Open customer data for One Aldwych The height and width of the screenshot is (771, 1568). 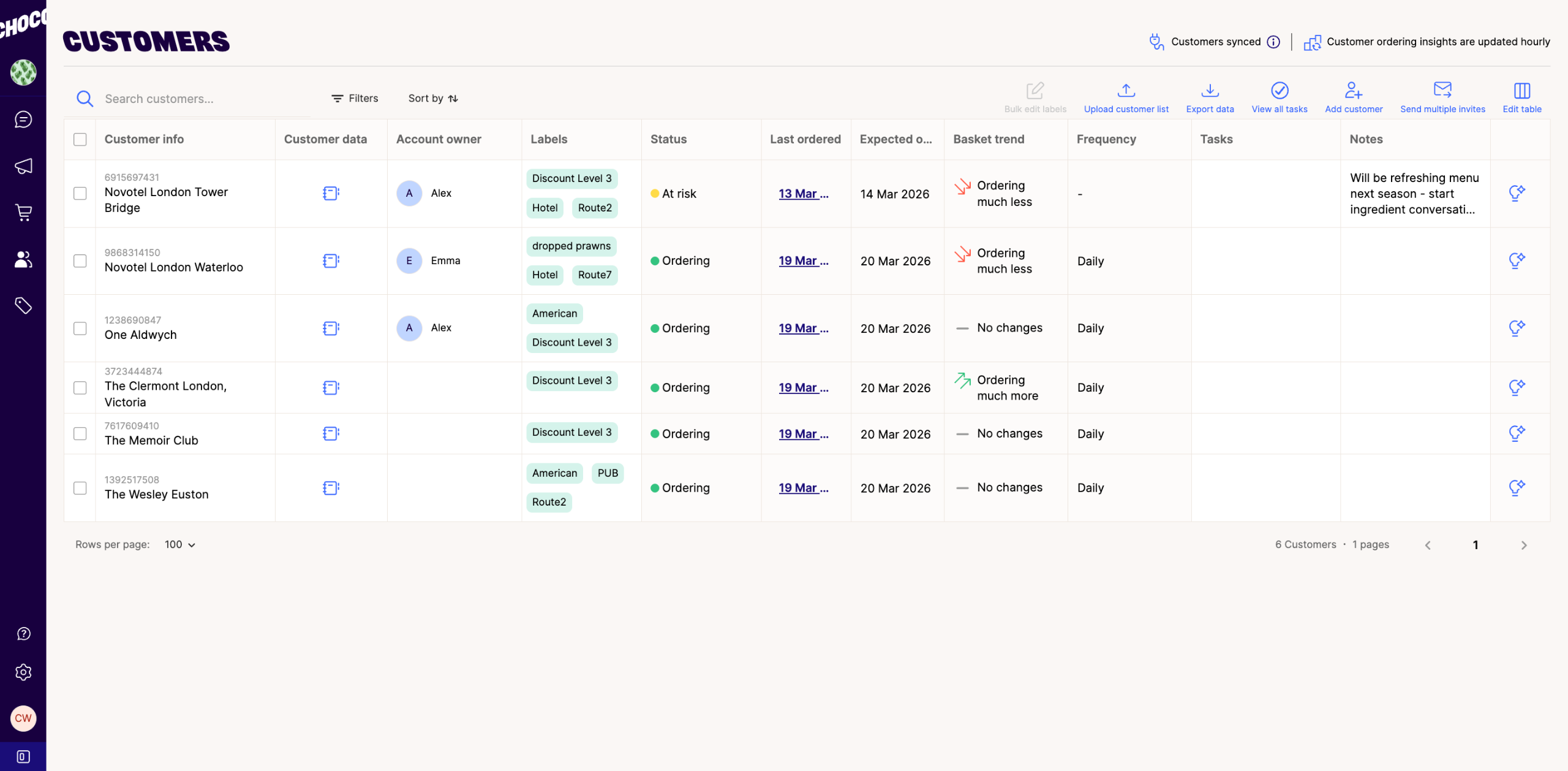tap(331, 329)
